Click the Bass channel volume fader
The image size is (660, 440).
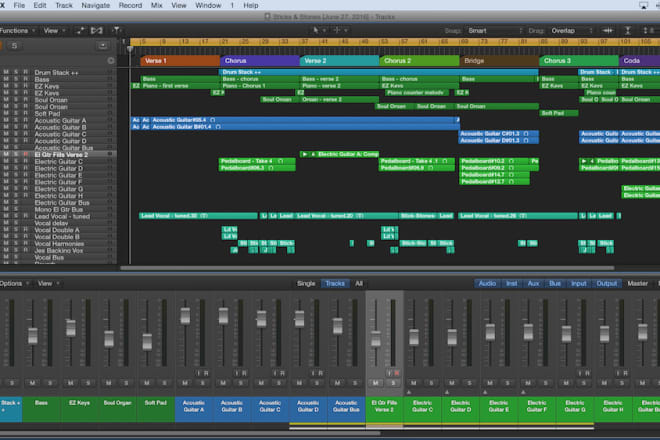32,336
